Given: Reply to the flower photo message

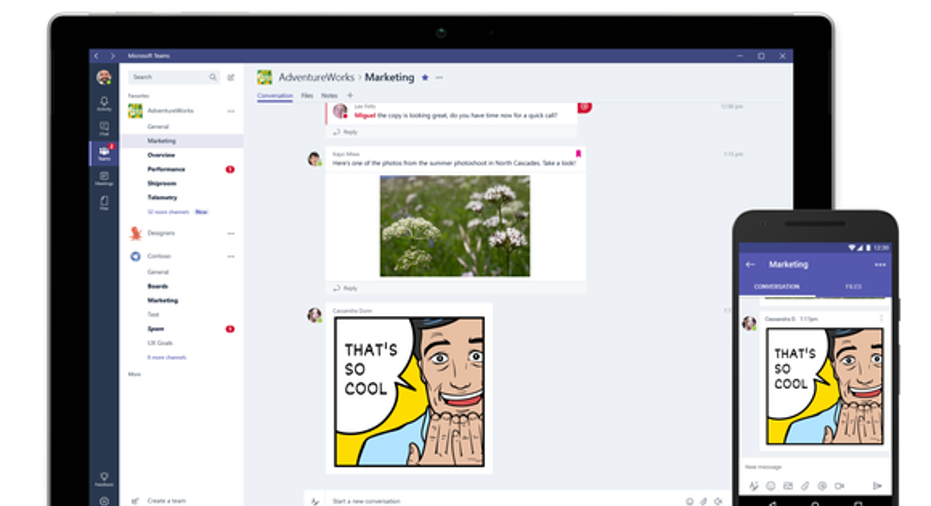Looking at the screenshot, I should click(346, 288).
